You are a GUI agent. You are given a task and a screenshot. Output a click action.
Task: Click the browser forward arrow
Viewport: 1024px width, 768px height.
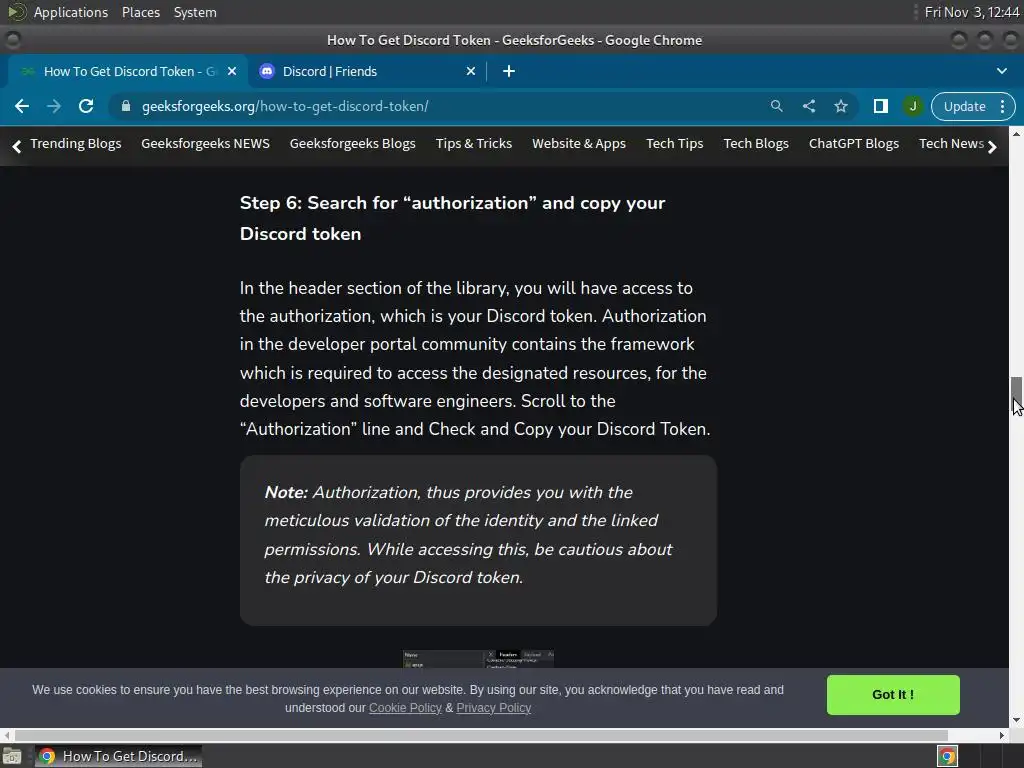(x=54, y=106)
